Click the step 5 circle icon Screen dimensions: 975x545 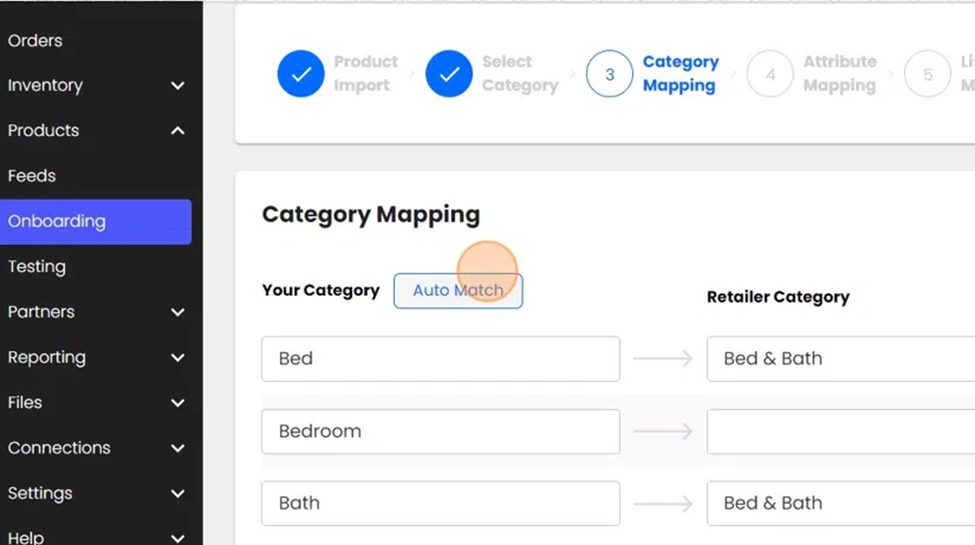click(927, 74)
